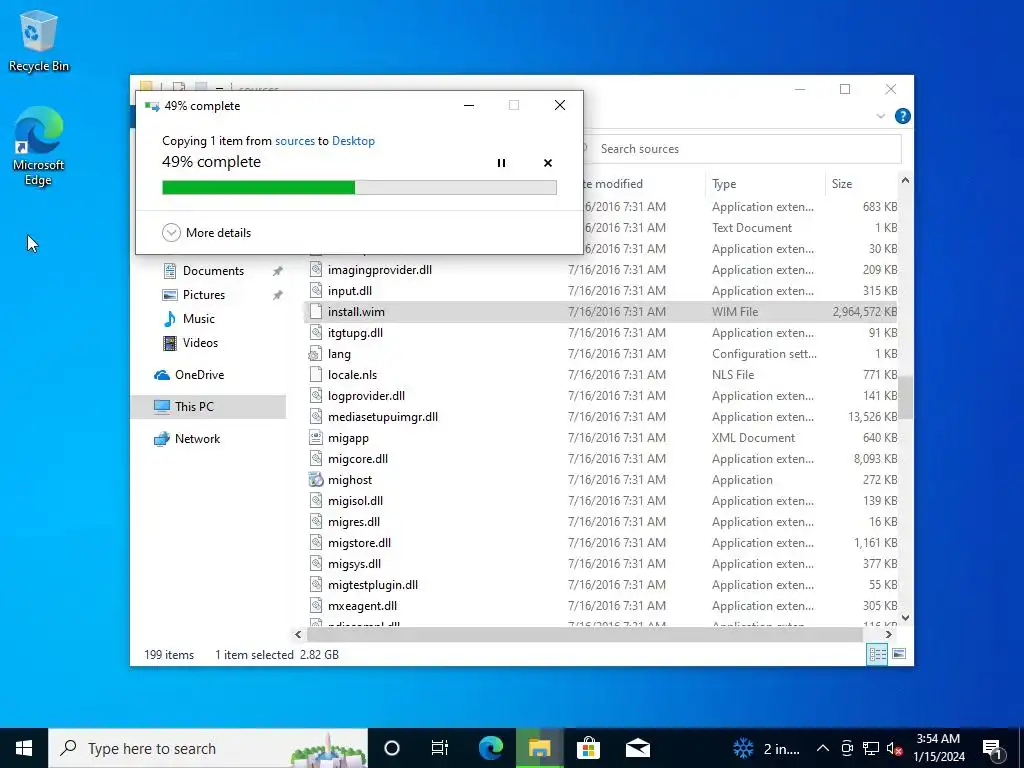The width and height of the screenshot is (1024, 768).
Task: Launch Edge from the taskbar
Action: [491, 748]
